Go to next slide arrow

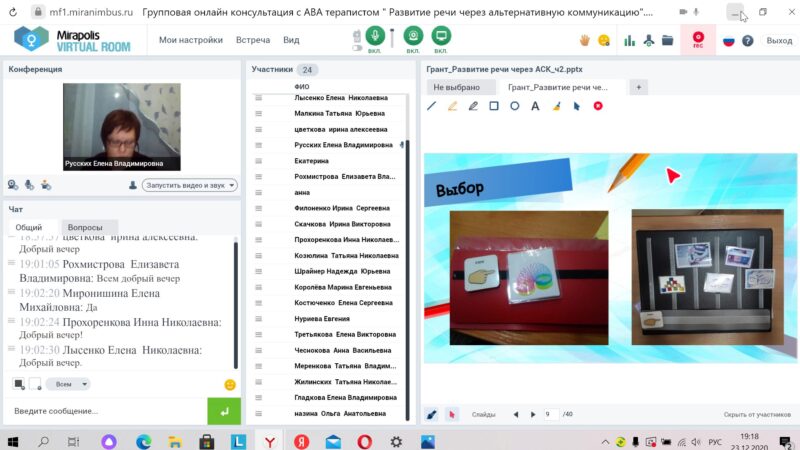533,415
